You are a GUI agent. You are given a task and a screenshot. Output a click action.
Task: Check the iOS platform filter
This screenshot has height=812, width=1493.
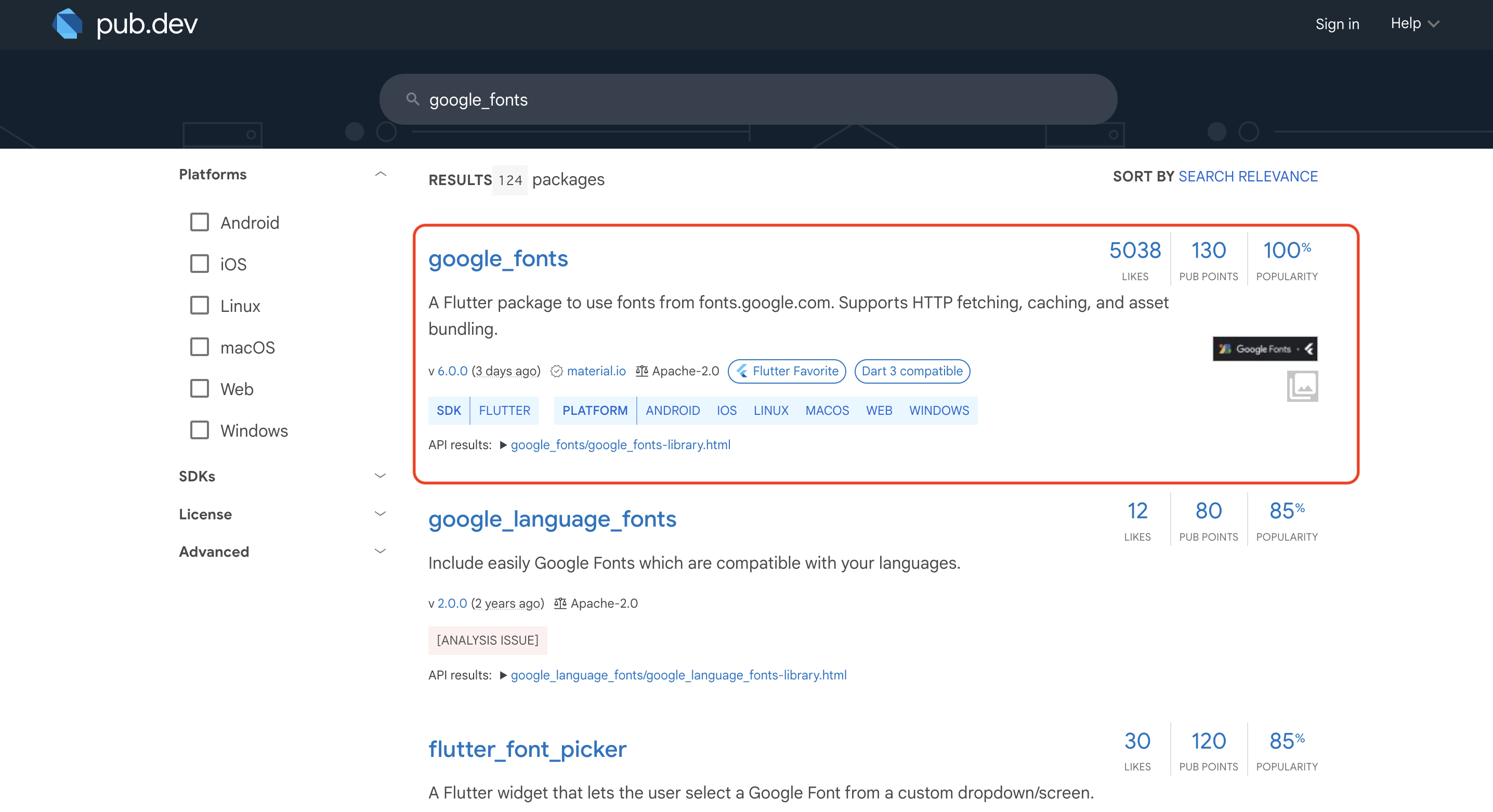pos(200,264)
